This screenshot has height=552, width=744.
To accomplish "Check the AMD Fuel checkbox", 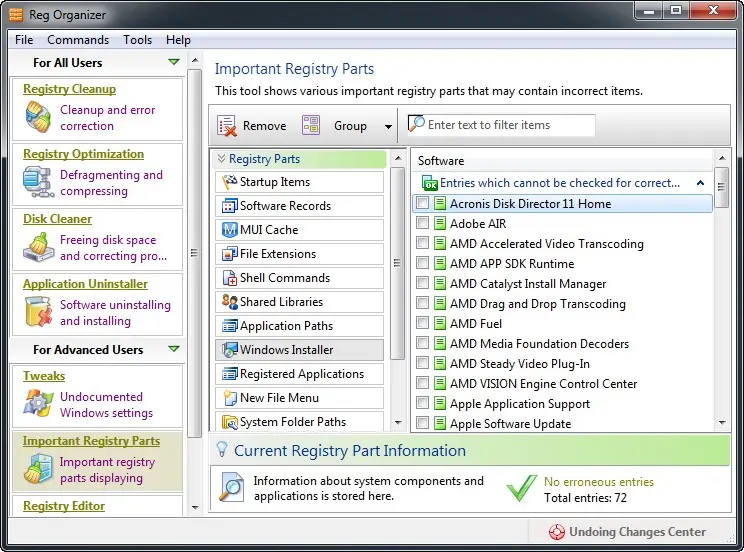I will coord(422,323).
